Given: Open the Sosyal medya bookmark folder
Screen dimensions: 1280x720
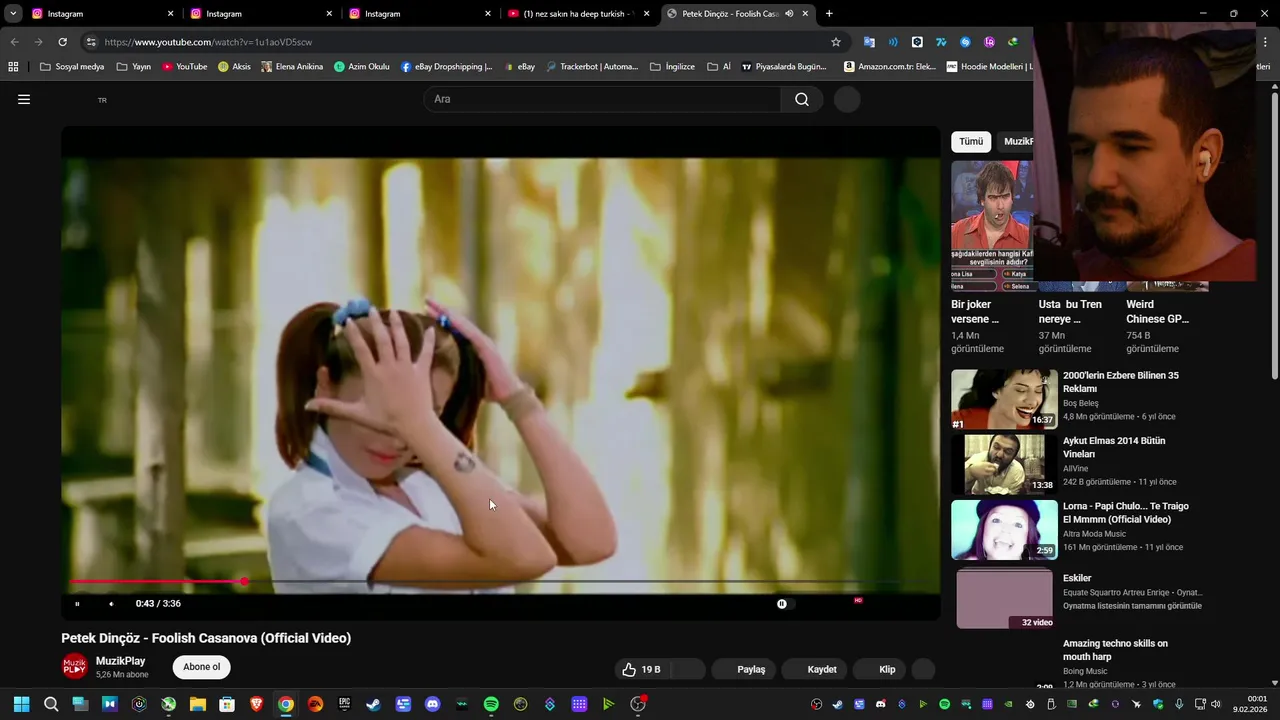Looking at the screenshot, I should 72,67.
